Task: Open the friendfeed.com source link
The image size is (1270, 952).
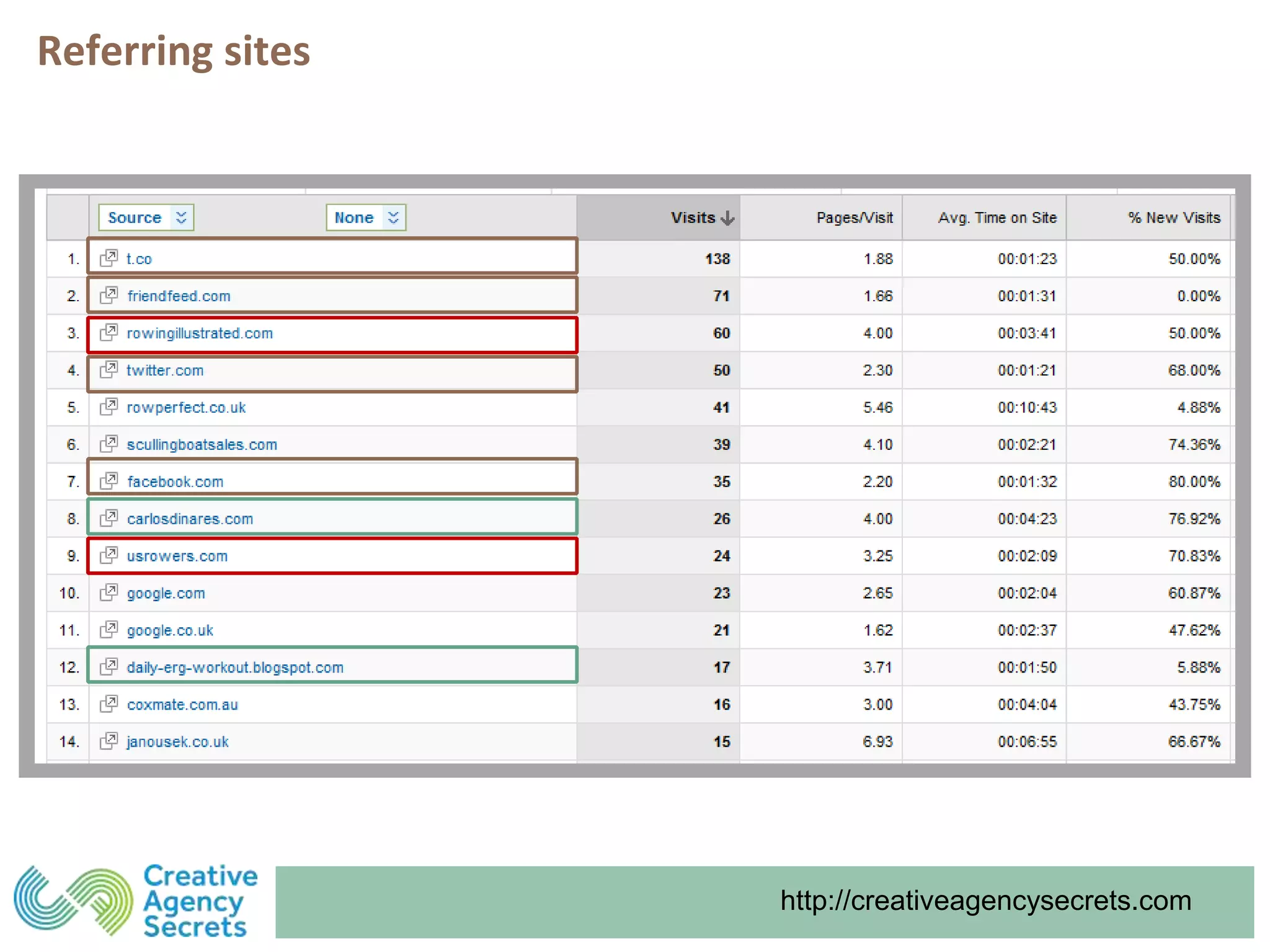Action: (179, 296)
